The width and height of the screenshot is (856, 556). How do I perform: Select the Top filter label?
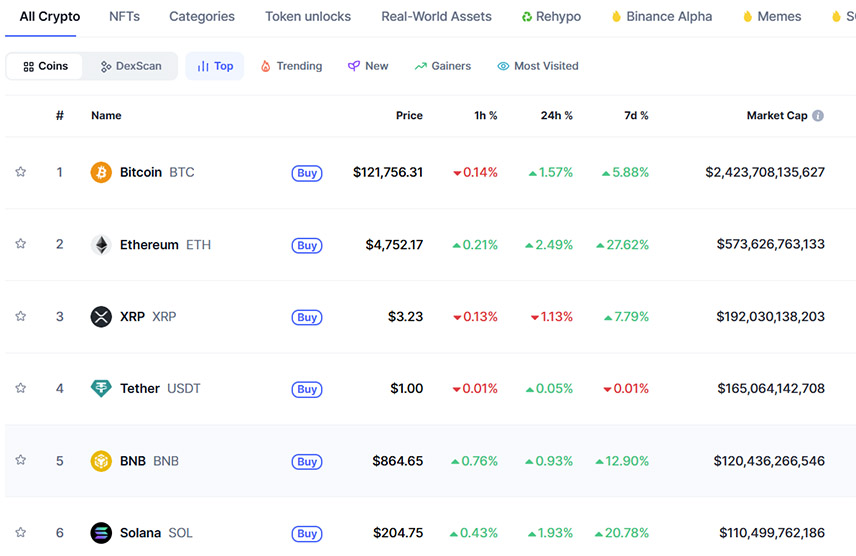223,66
